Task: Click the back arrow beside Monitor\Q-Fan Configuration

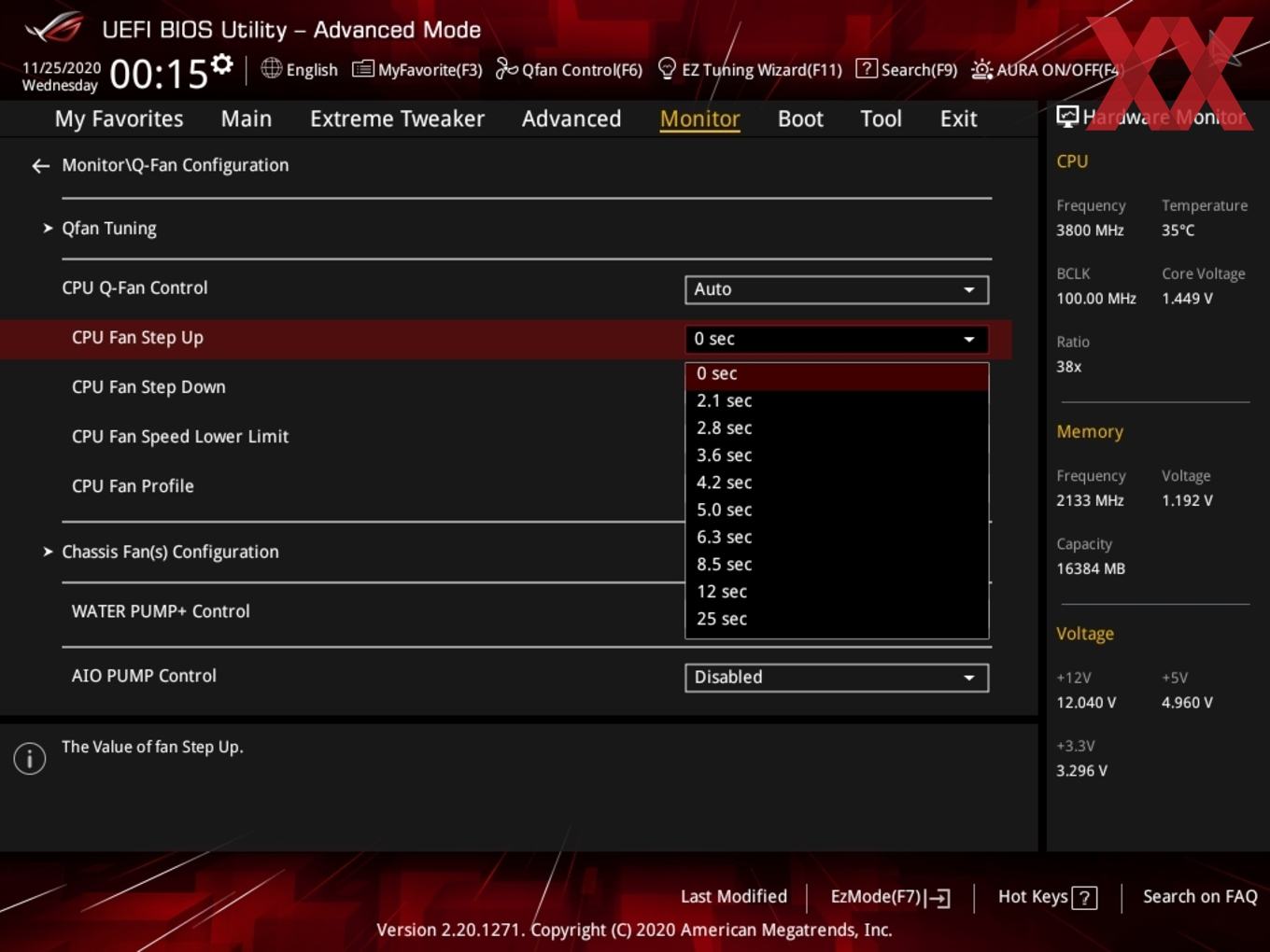Action: [40, 166]
